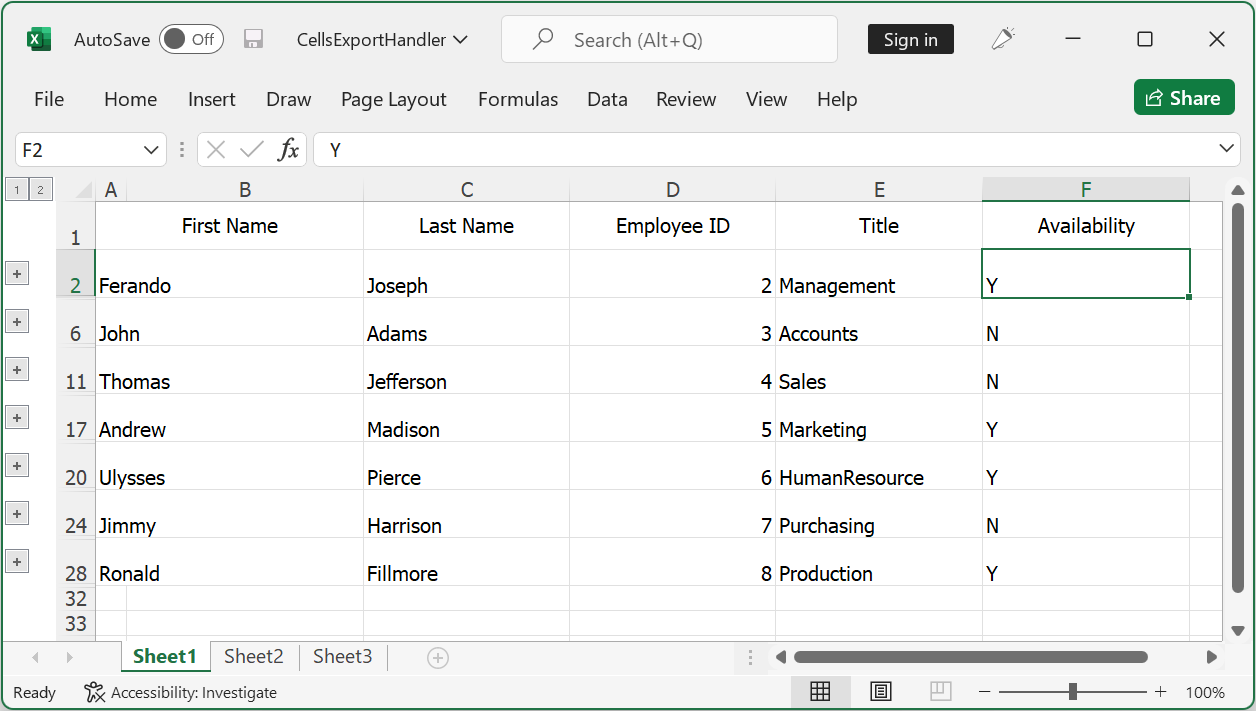Click the First Name header cell
This screenshot has width=1256, height=711.
tap(230, 226)
